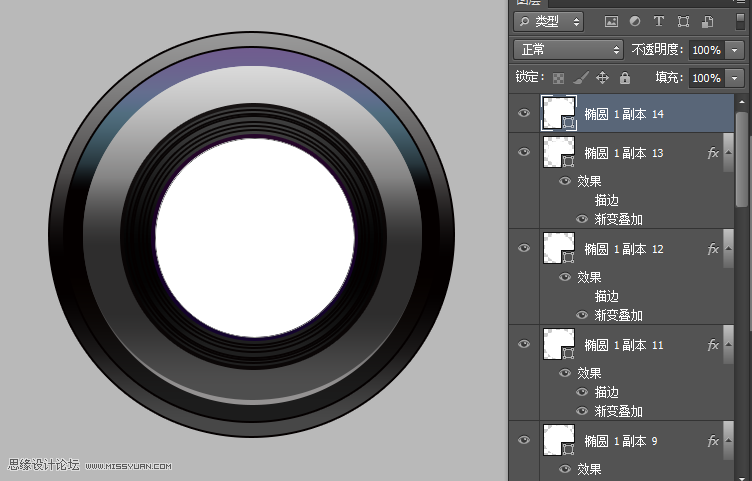Viewport: 752px width, 481px height.
Task: Filter layers by shape layer icon
Action: coord(683,22)
